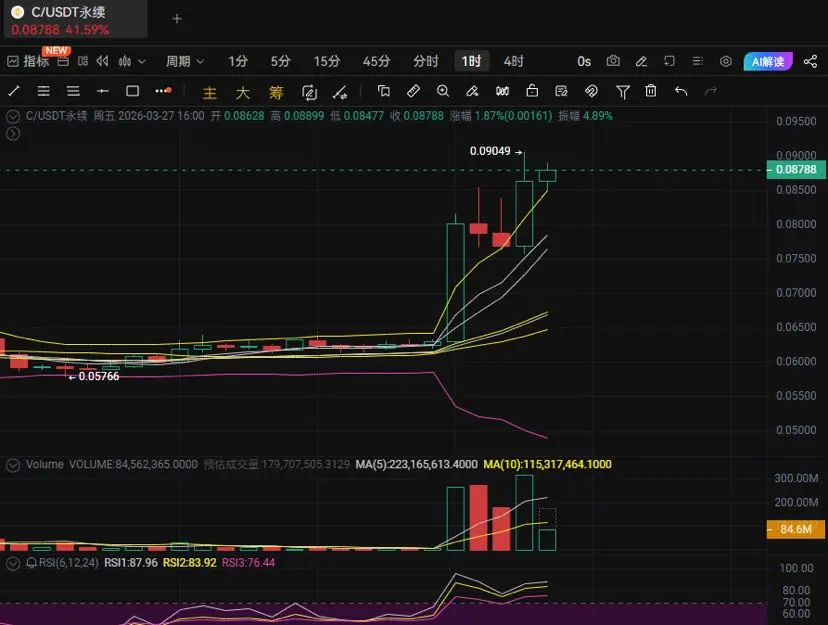Click MA(10) volume value text
This screenshot has height=625, width=828.
[x=547, y=465]
